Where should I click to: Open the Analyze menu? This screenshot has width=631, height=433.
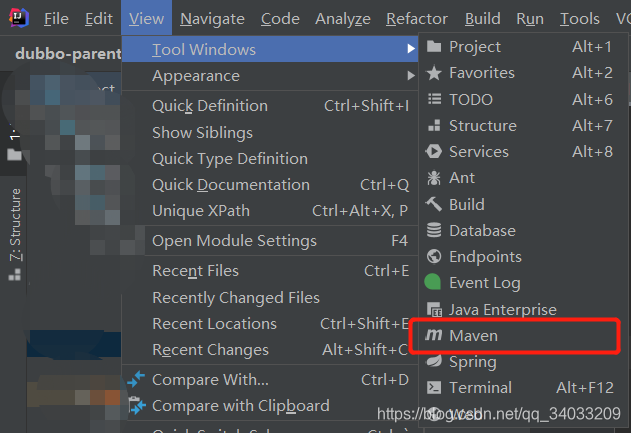click(343, 19)
